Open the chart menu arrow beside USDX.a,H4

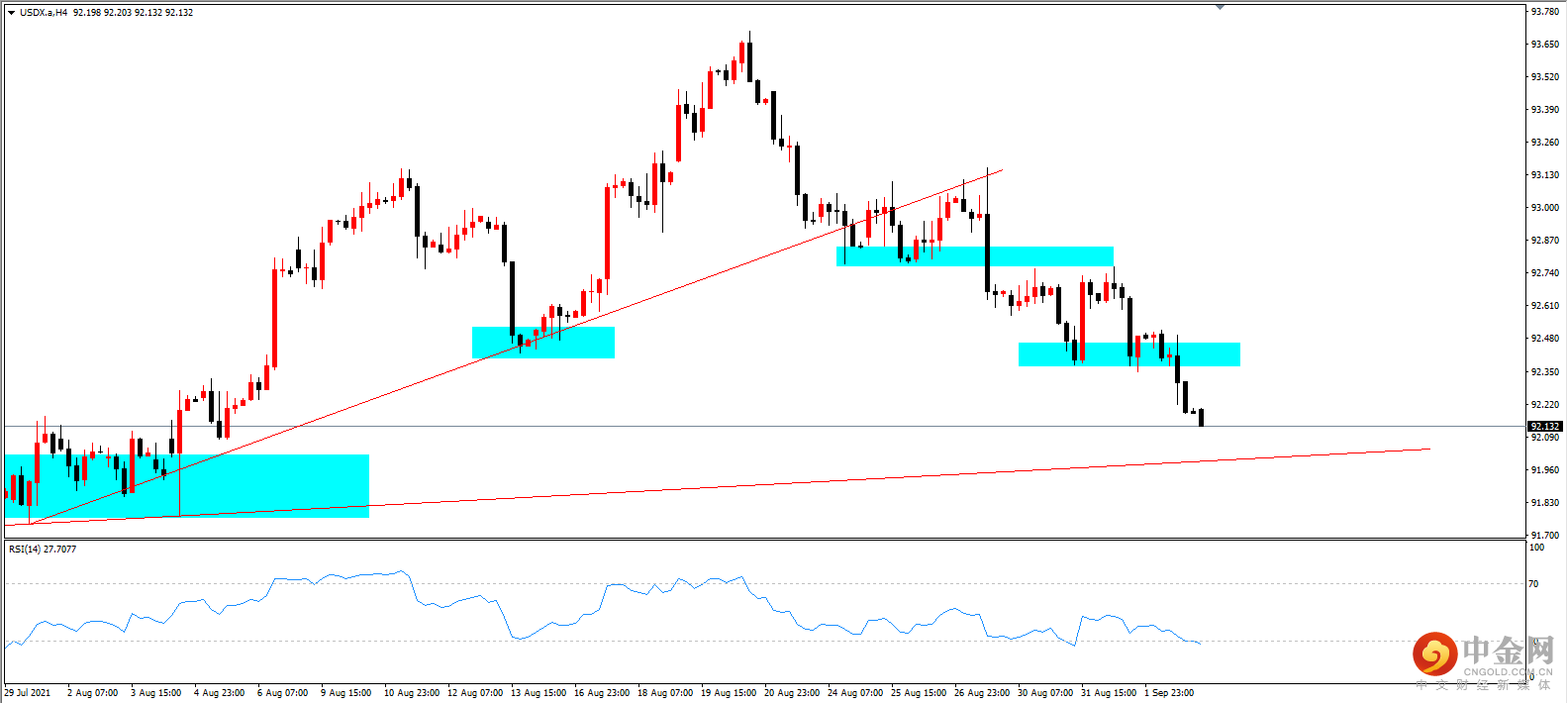11,13
